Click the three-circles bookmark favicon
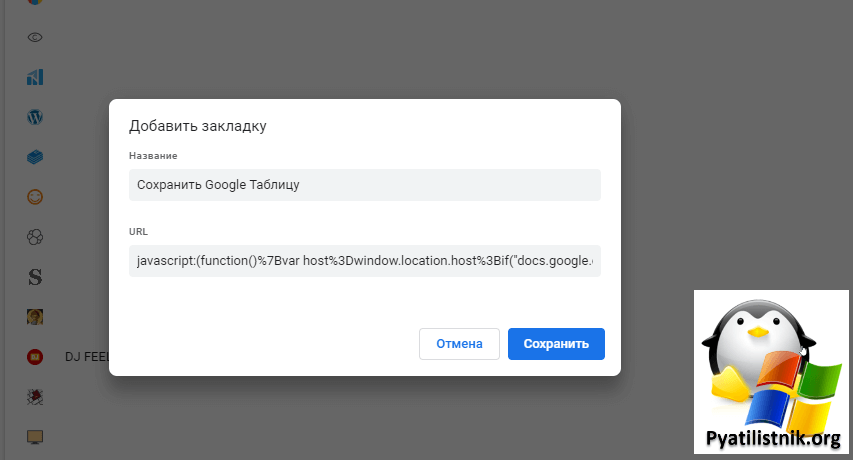This screenshot has width=853, height=460. 35,237
